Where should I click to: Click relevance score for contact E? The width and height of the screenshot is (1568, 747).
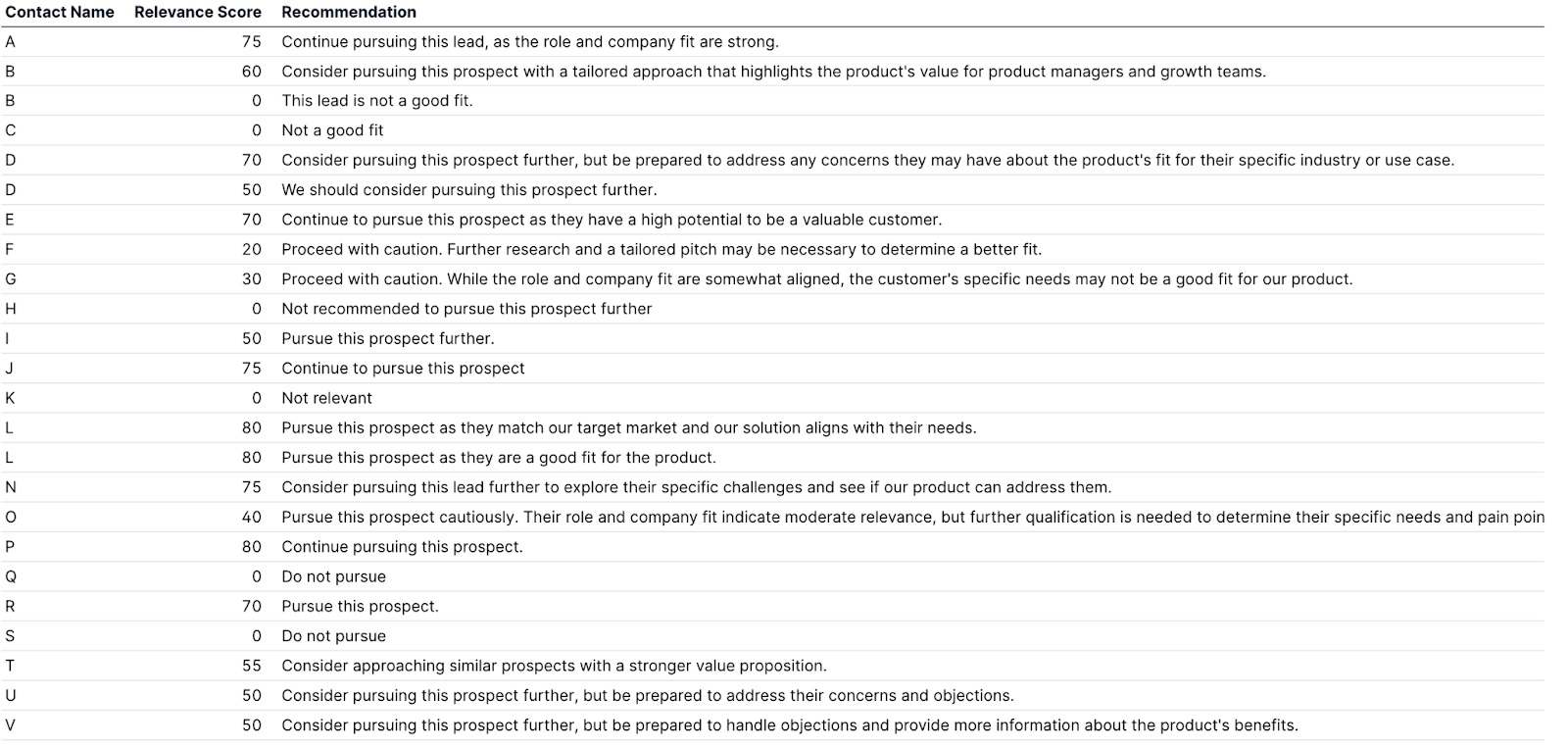click(252, 220)
